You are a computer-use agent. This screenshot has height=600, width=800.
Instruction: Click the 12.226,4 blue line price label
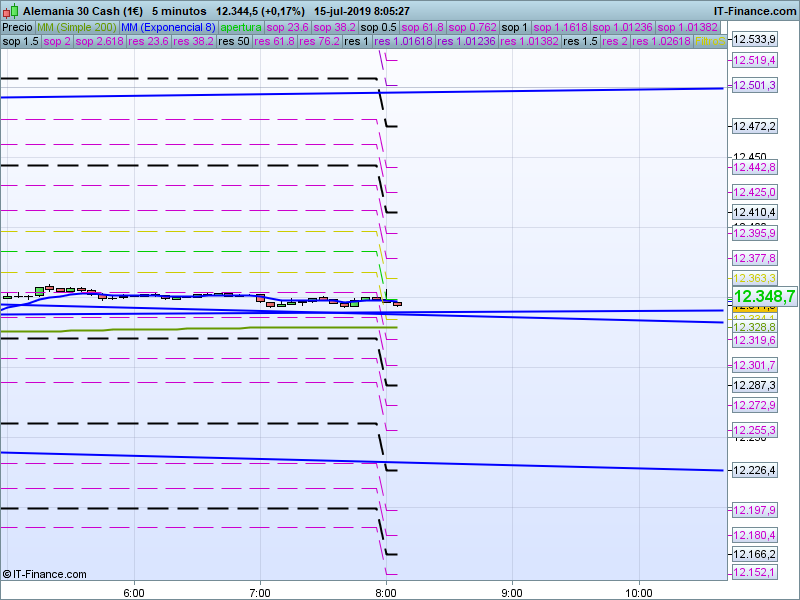[x=754, y=470]
